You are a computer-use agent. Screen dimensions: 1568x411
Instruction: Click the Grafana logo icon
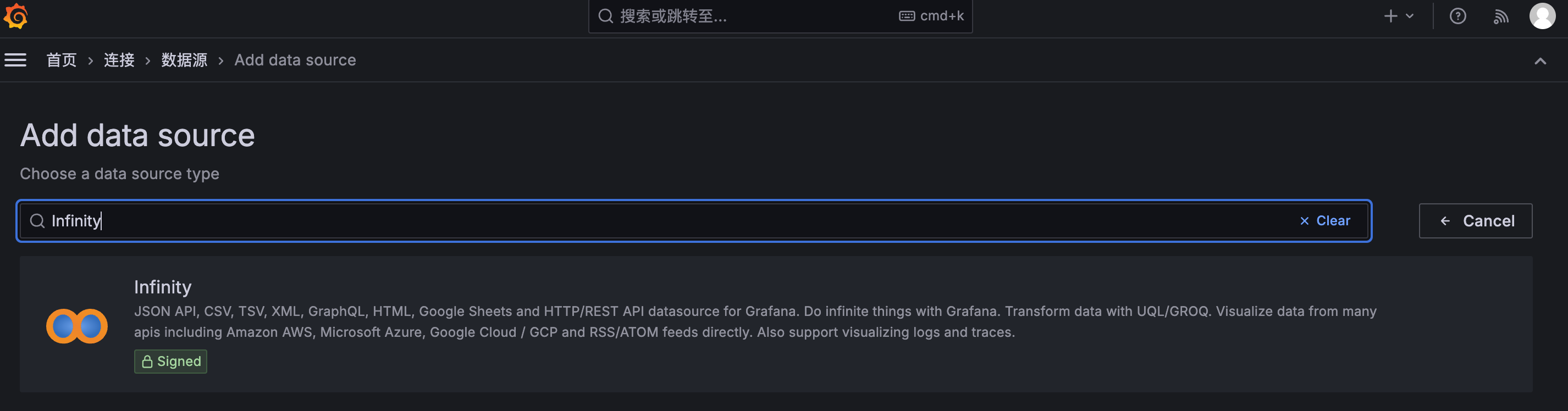point(16,16)
